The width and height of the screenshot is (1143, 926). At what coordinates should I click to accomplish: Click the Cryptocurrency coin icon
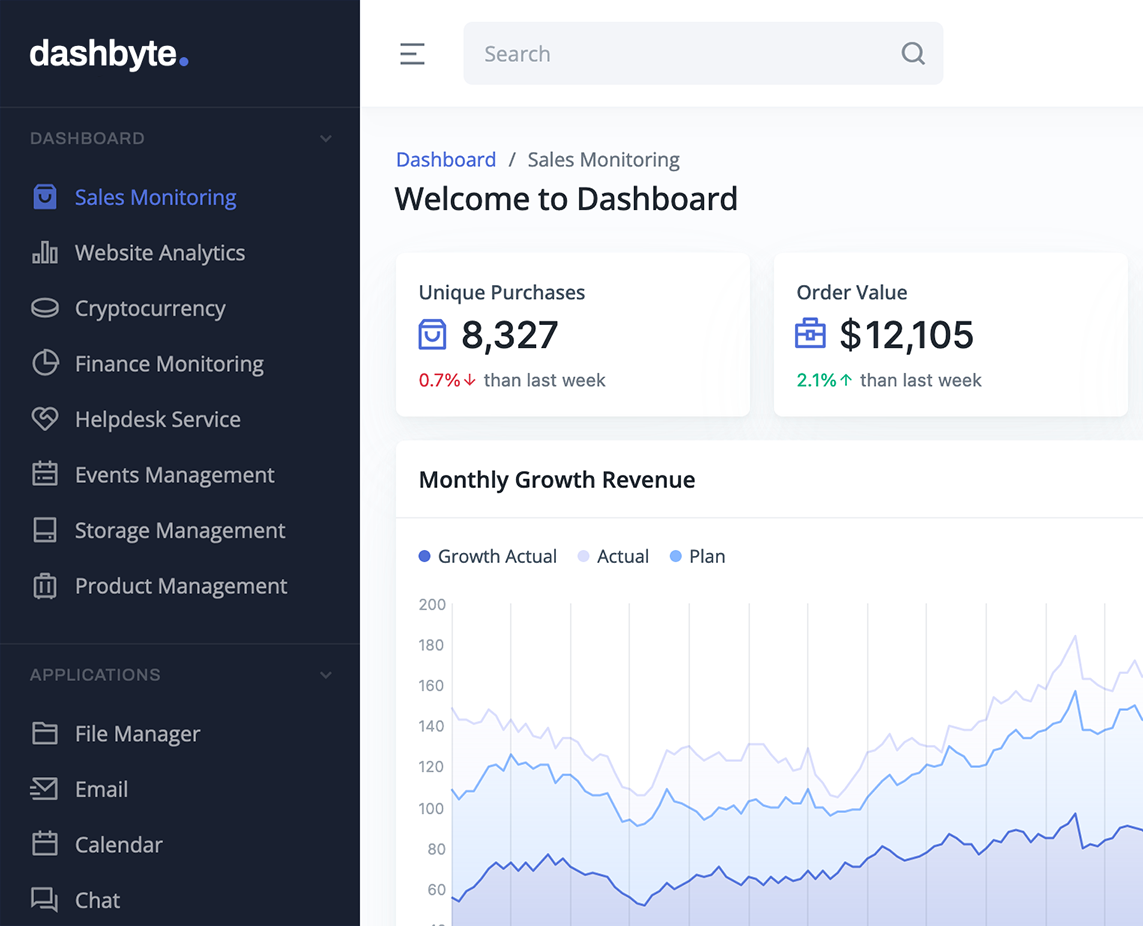click(x=45, y=308)
